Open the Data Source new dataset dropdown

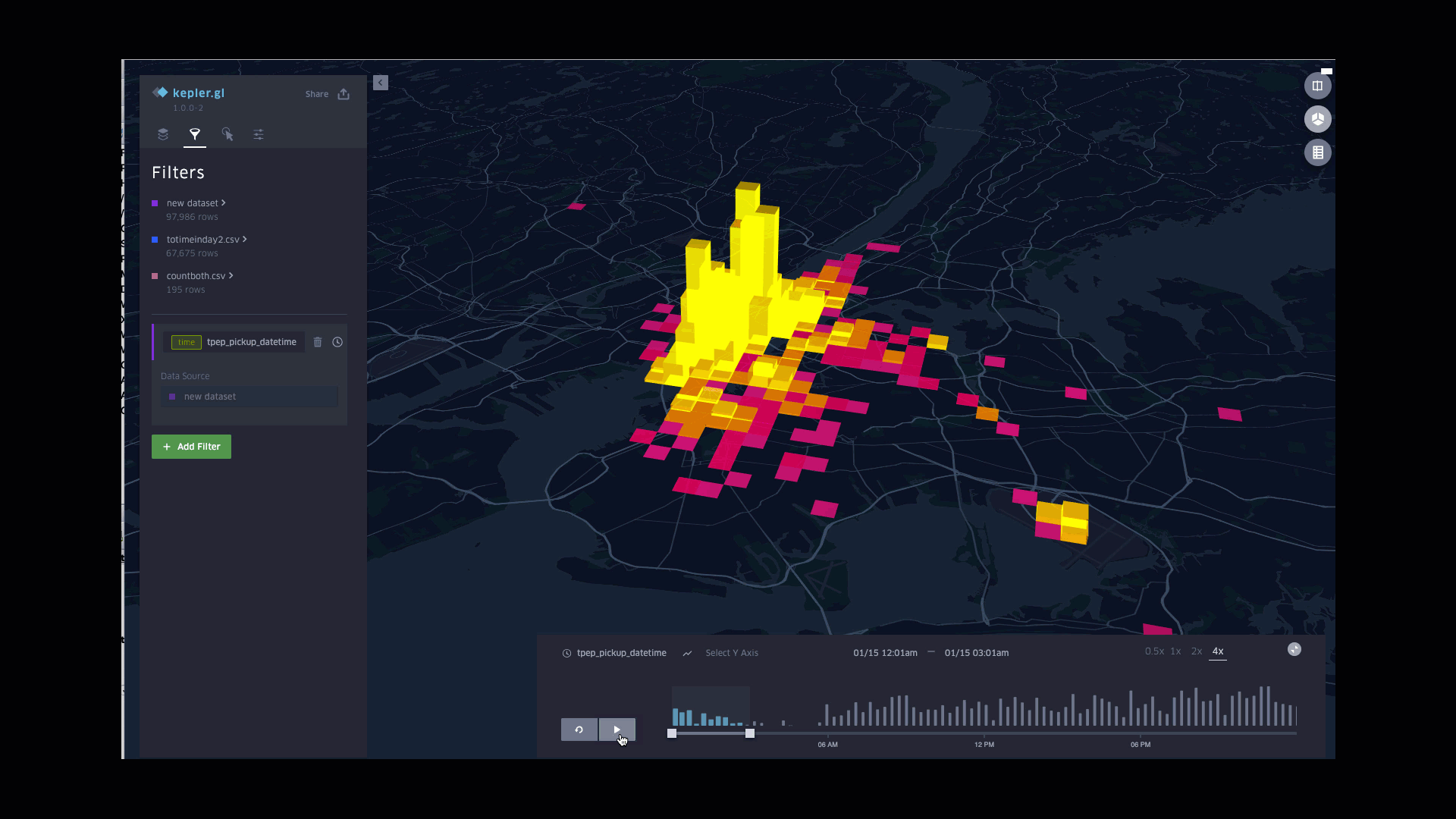pos(249,397)
